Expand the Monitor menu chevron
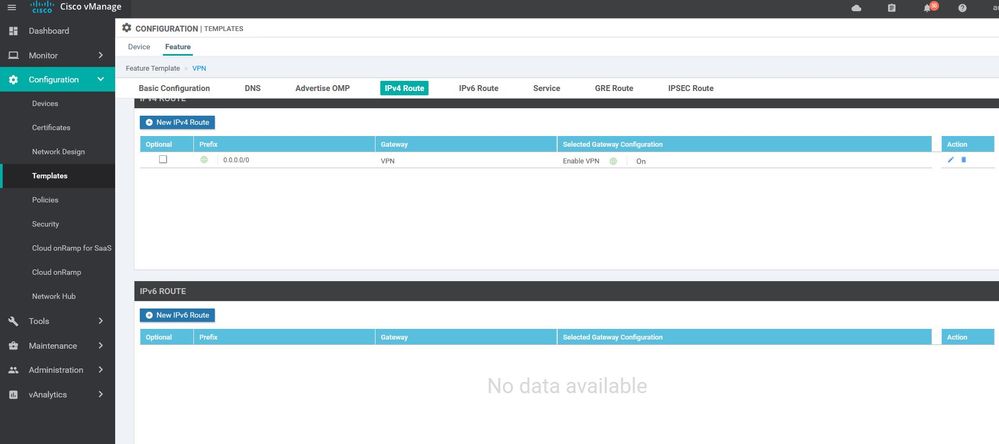Viewport: 999px width, 444px height. (101, 55)
